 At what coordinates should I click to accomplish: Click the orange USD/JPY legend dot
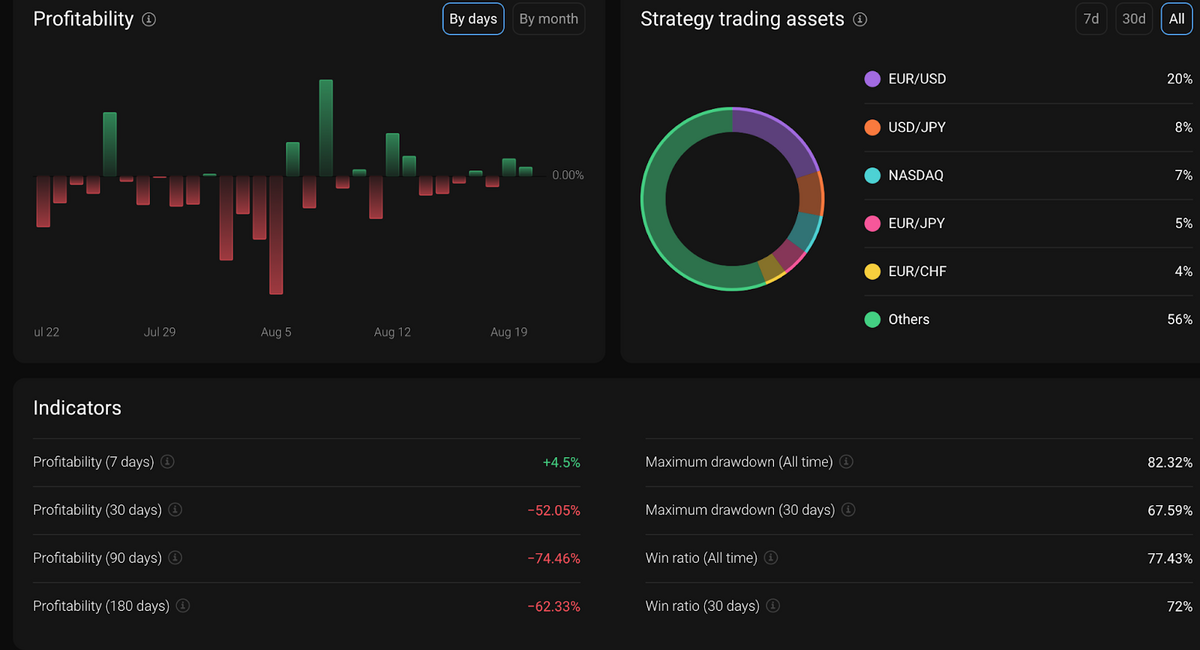872,127
